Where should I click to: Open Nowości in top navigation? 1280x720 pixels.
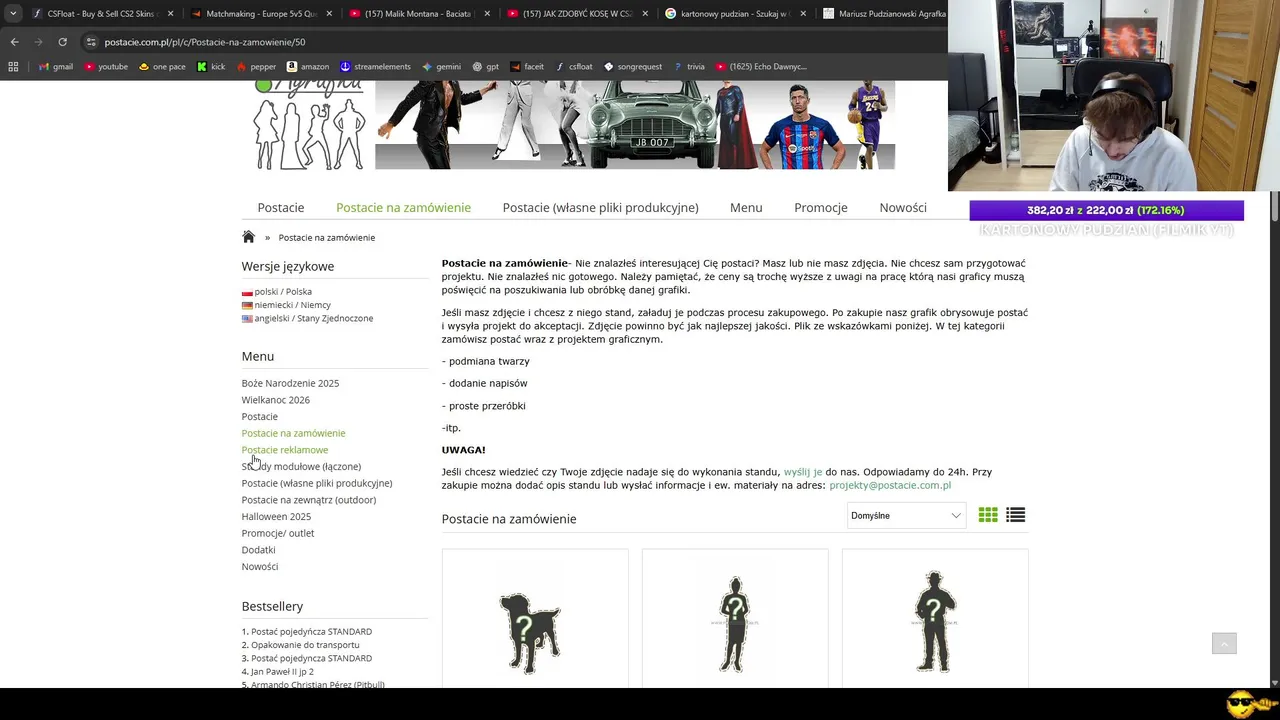click(903, 208)
